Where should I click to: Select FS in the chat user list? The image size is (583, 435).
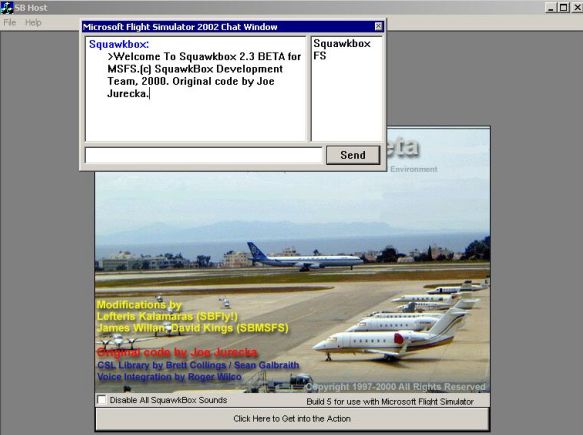pyautogui.click(x=320, y=56)
